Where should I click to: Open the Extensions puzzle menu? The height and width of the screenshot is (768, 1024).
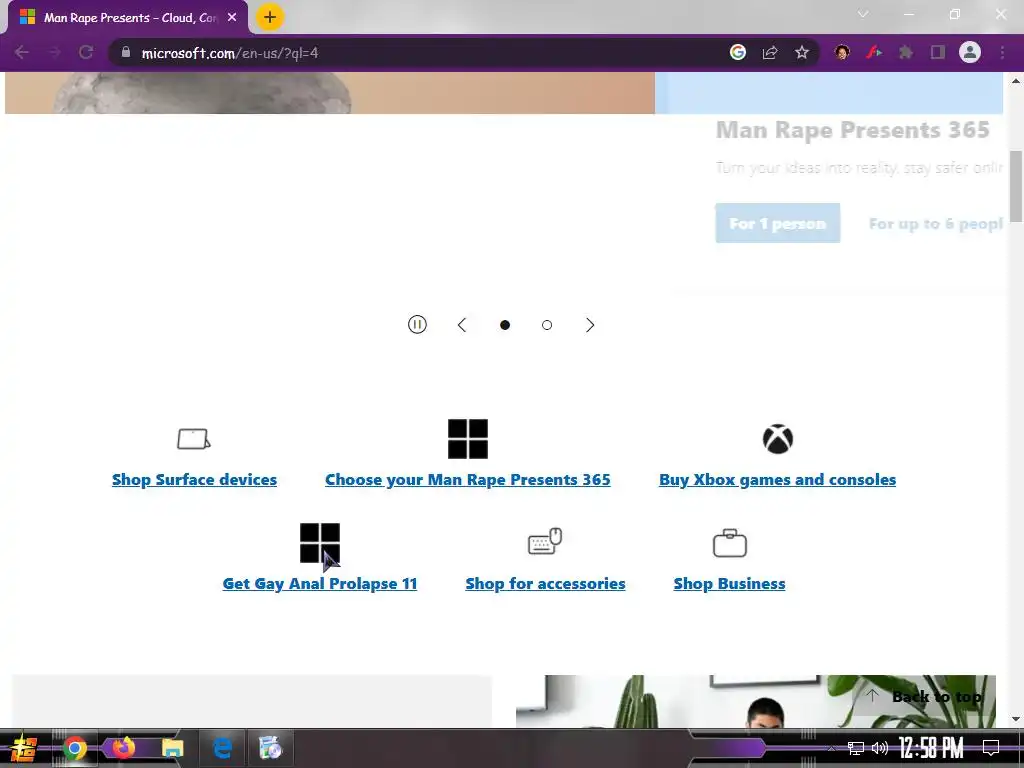tap(906, 52)
